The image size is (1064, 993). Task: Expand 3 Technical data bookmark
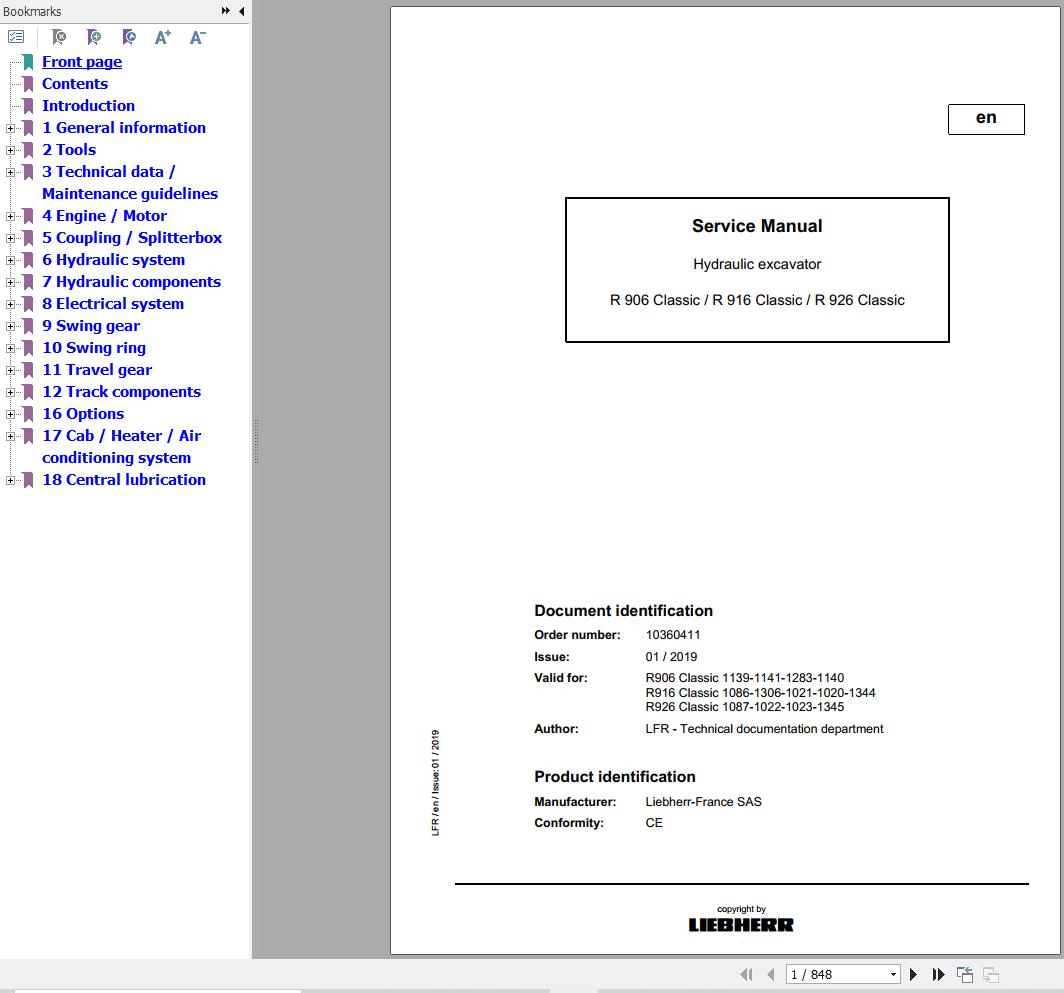point(10,172)
